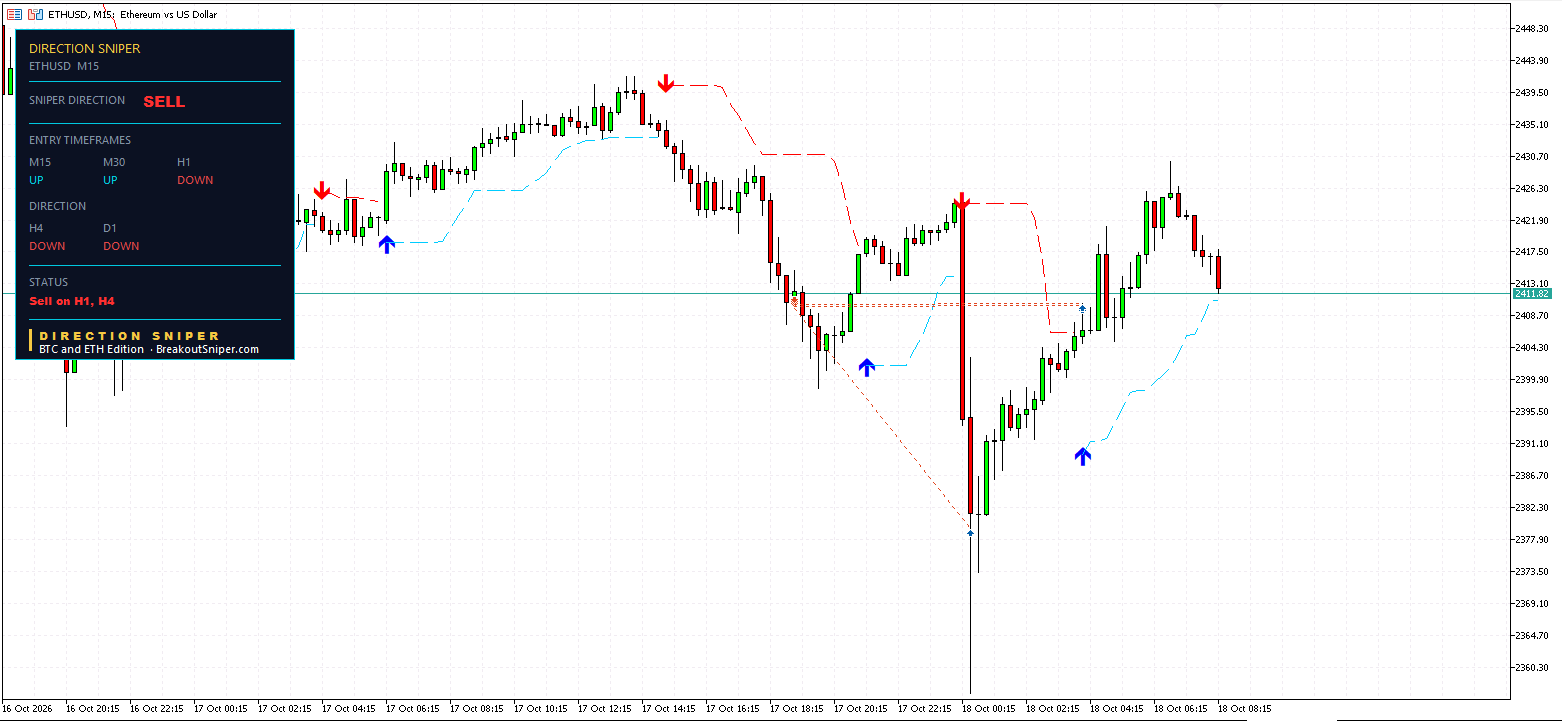Click the UP value under M30
The image size is (1562, 721).
111,180
